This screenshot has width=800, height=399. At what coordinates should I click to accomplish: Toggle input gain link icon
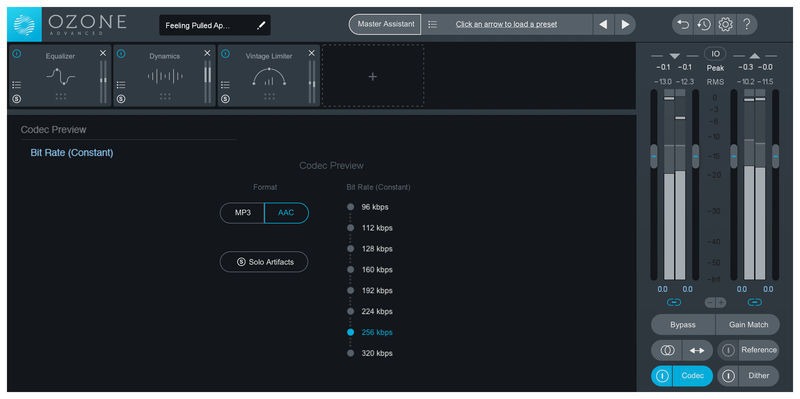(674, 303)
